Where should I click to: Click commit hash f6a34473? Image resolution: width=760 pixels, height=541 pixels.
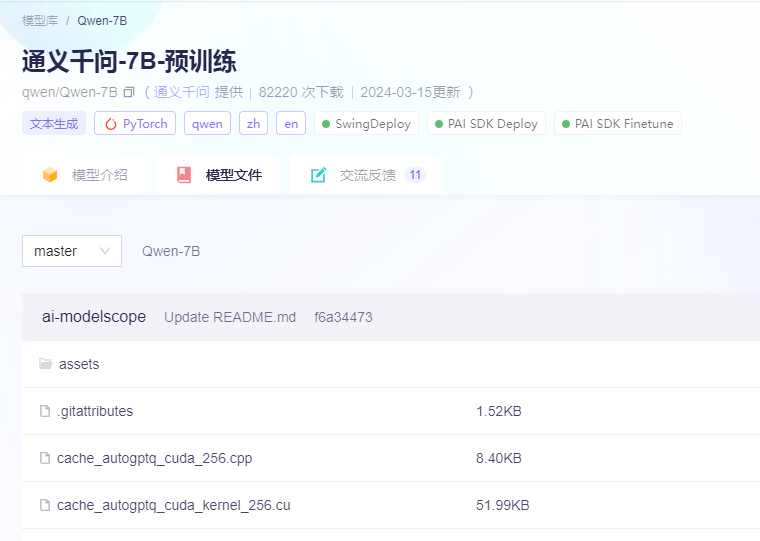pyautogui.click(x=343, y=317)
